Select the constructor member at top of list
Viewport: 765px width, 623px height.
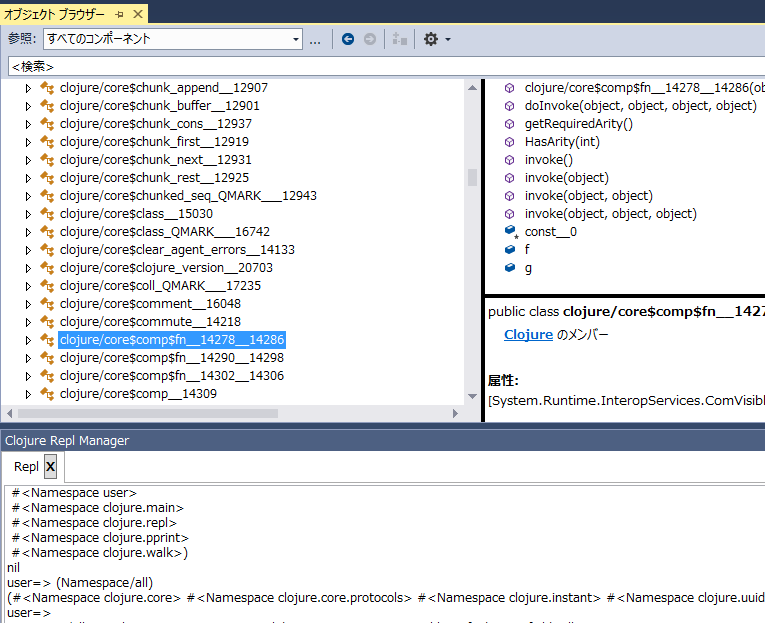pos(644,88)
